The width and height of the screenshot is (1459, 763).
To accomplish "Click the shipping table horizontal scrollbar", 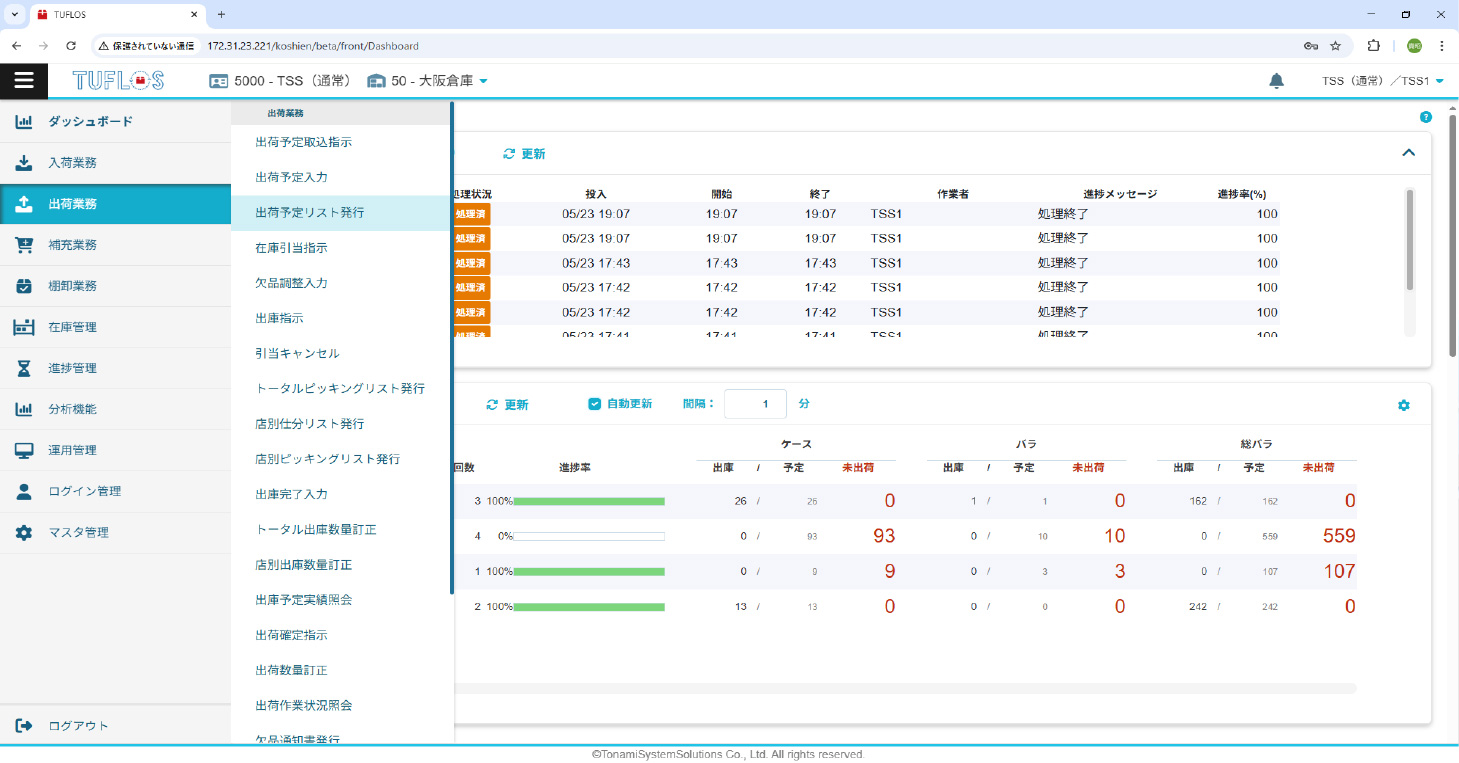I will pyautogui.click(x=905, y=688).
